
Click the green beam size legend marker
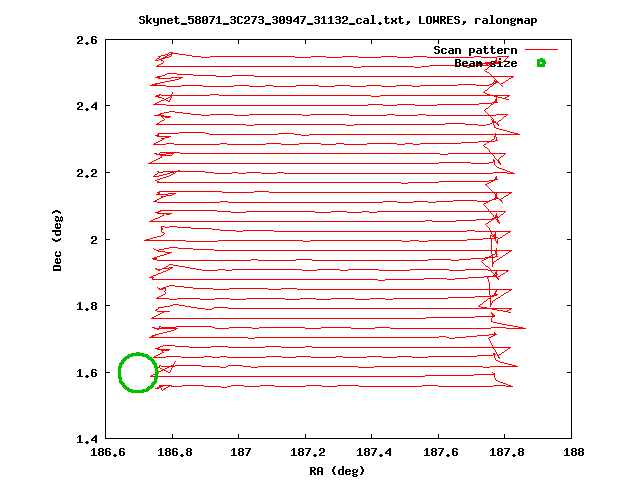click(541, 63)
